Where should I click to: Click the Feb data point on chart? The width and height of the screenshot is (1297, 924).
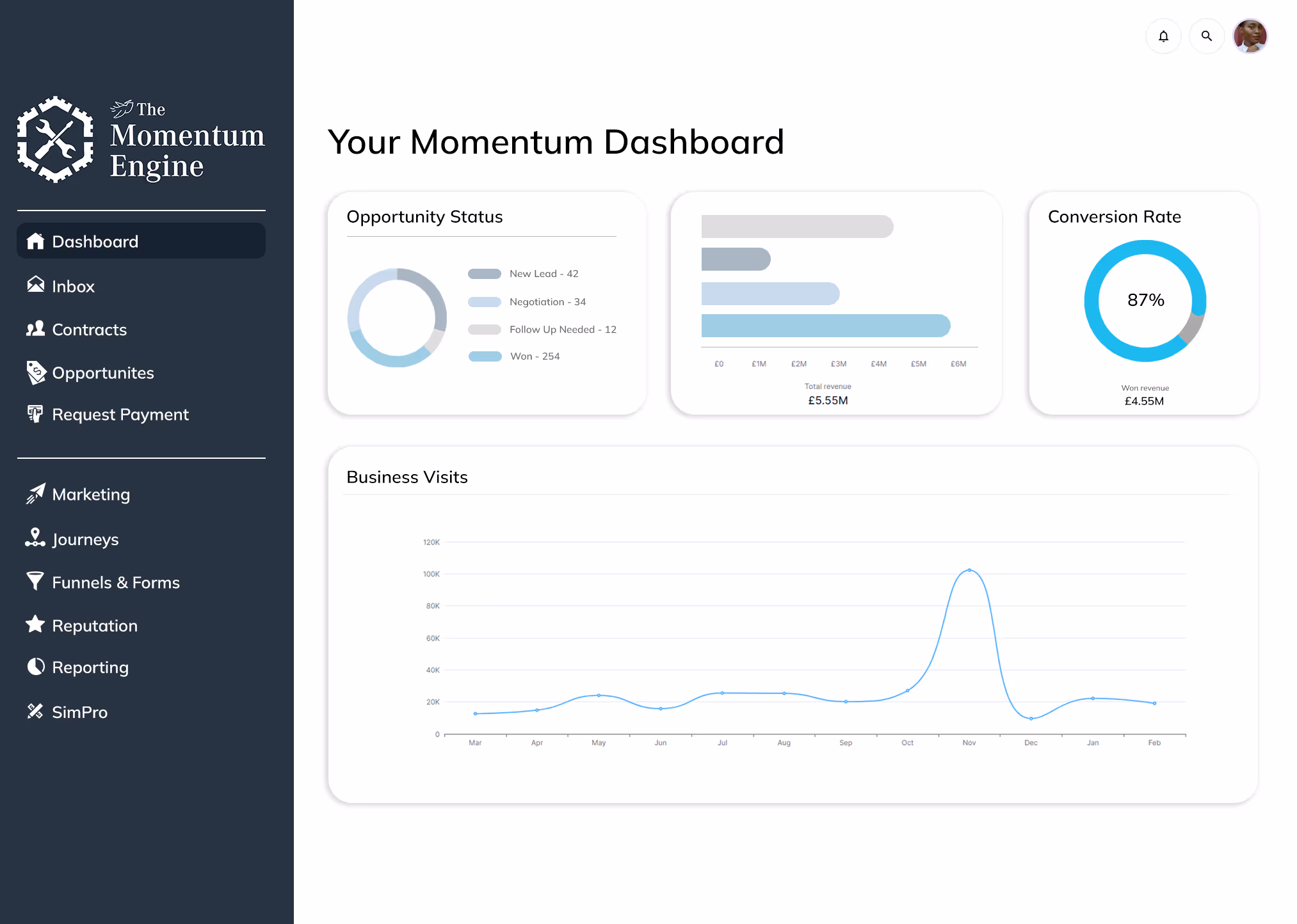click(x=1154, y=703)
